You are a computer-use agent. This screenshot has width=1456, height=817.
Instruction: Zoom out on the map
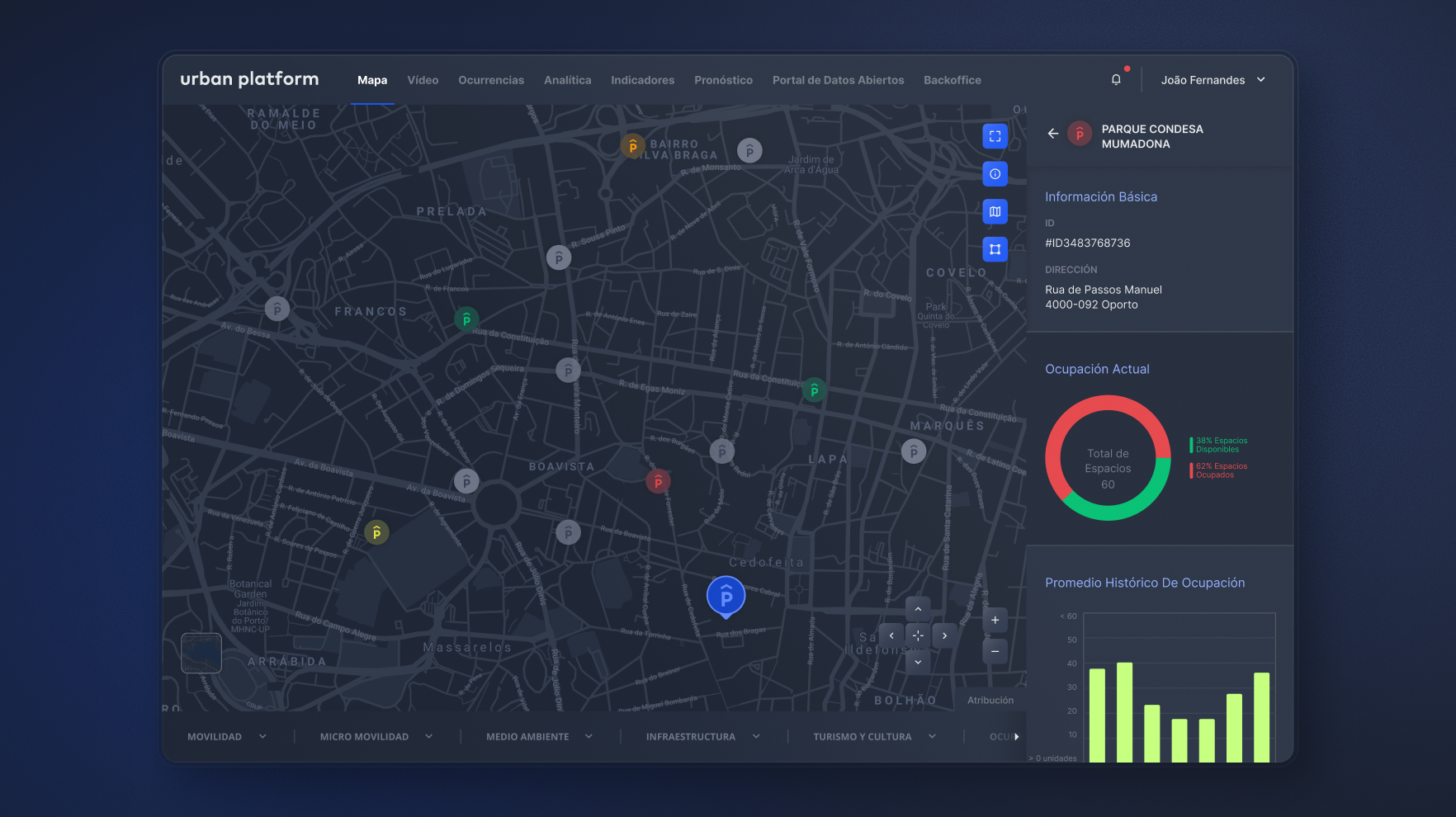pyautogui.click(x=995, y=651)
